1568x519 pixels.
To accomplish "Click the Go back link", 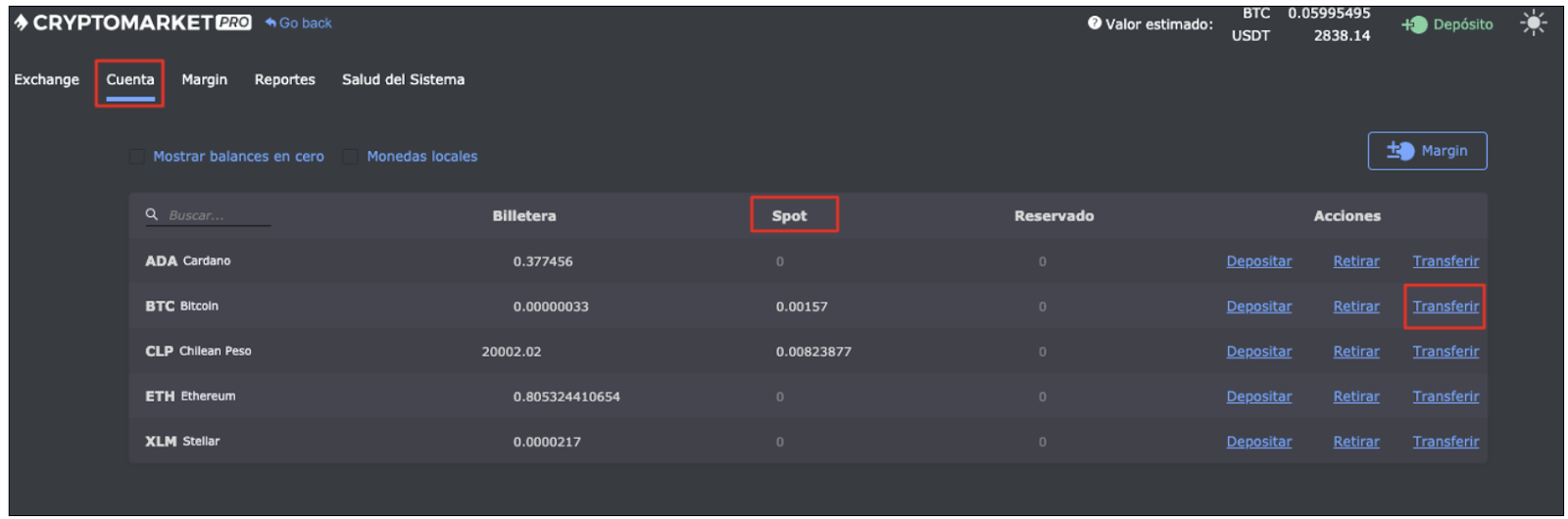I will pyautogui.click(x=299, y=24).
